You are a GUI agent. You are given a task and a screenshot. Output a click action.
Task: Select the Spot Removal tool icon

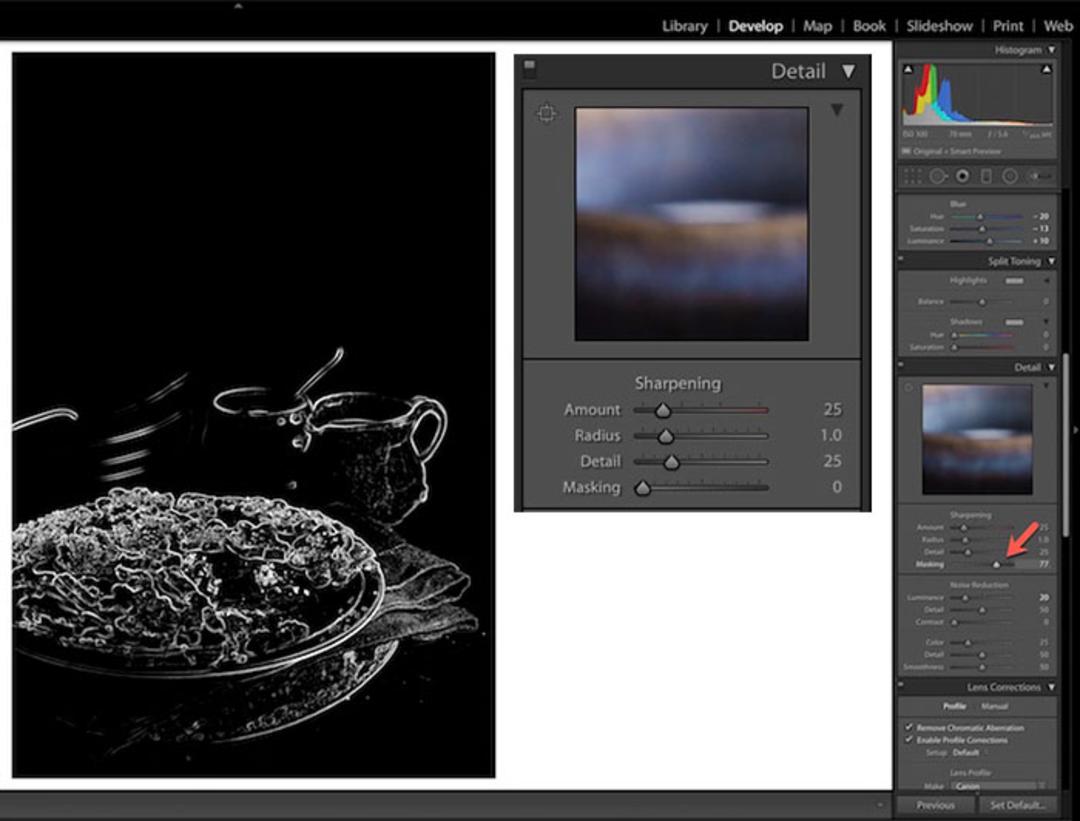coord(937,176)
